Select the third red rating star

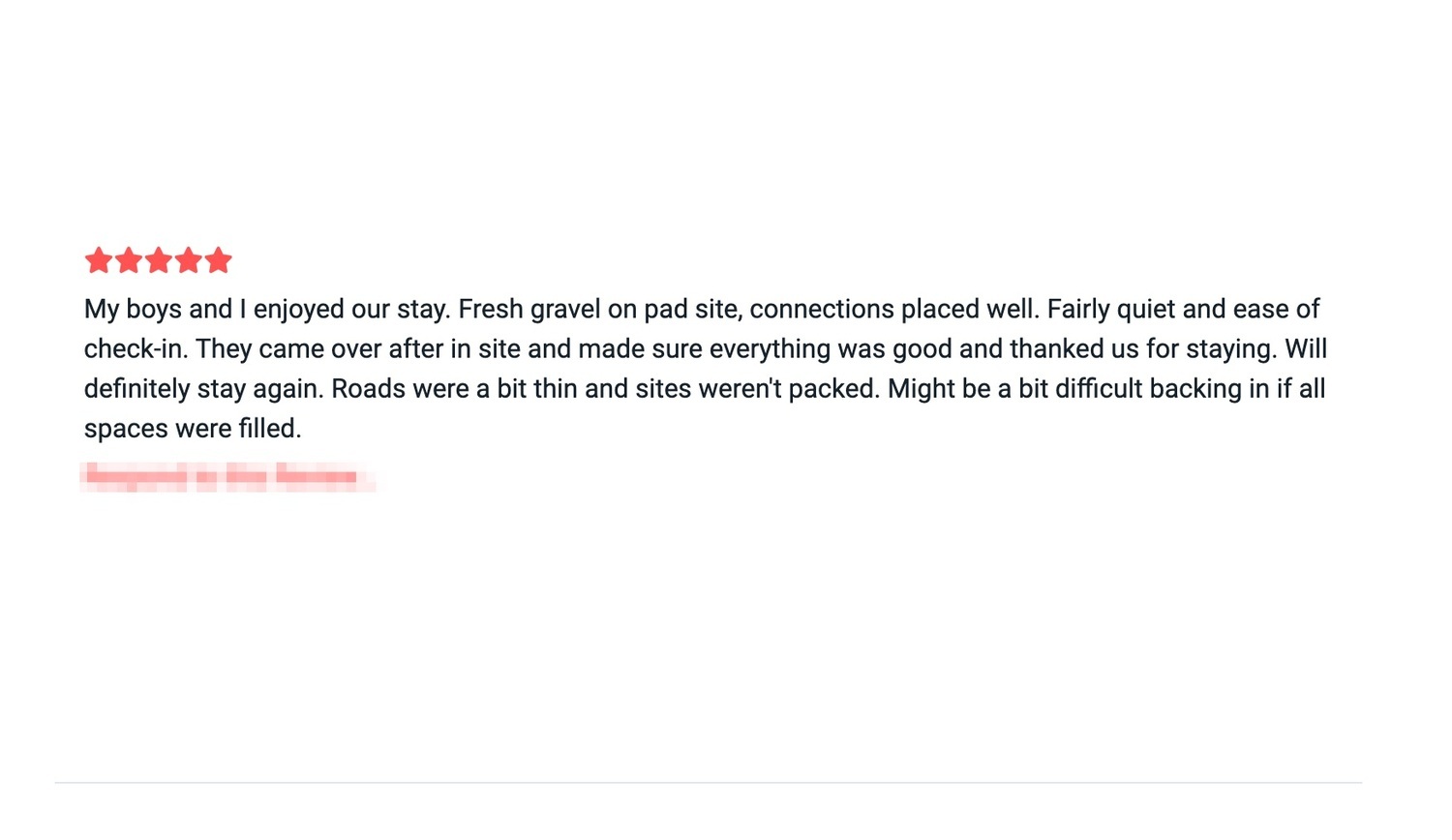[x=158, y=260]
